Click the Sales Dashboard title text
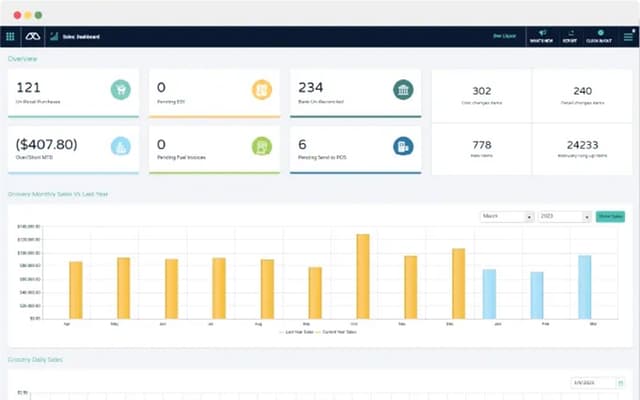The width and height of the screenshot is (640, 400). [x=81, y=37]
